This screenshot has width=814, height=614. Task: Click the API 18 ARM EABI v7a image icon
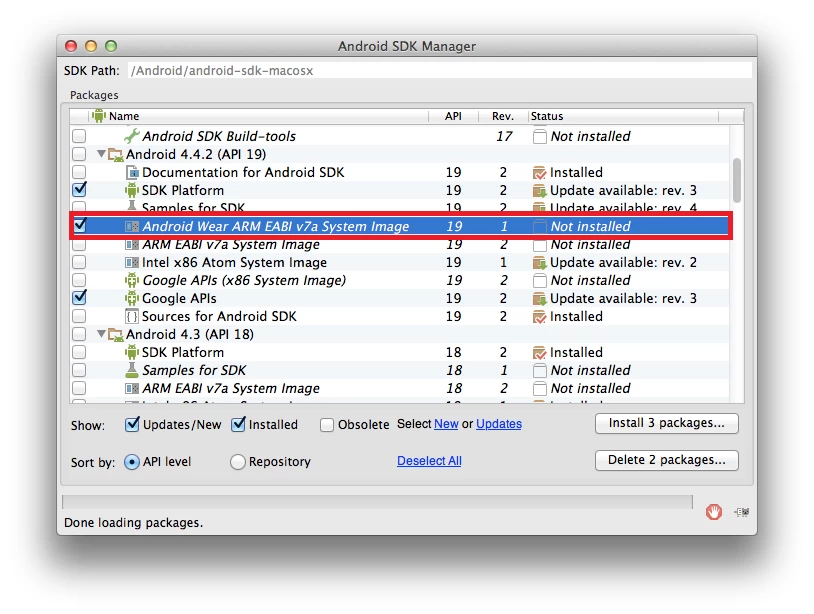(x=132, y=389)
